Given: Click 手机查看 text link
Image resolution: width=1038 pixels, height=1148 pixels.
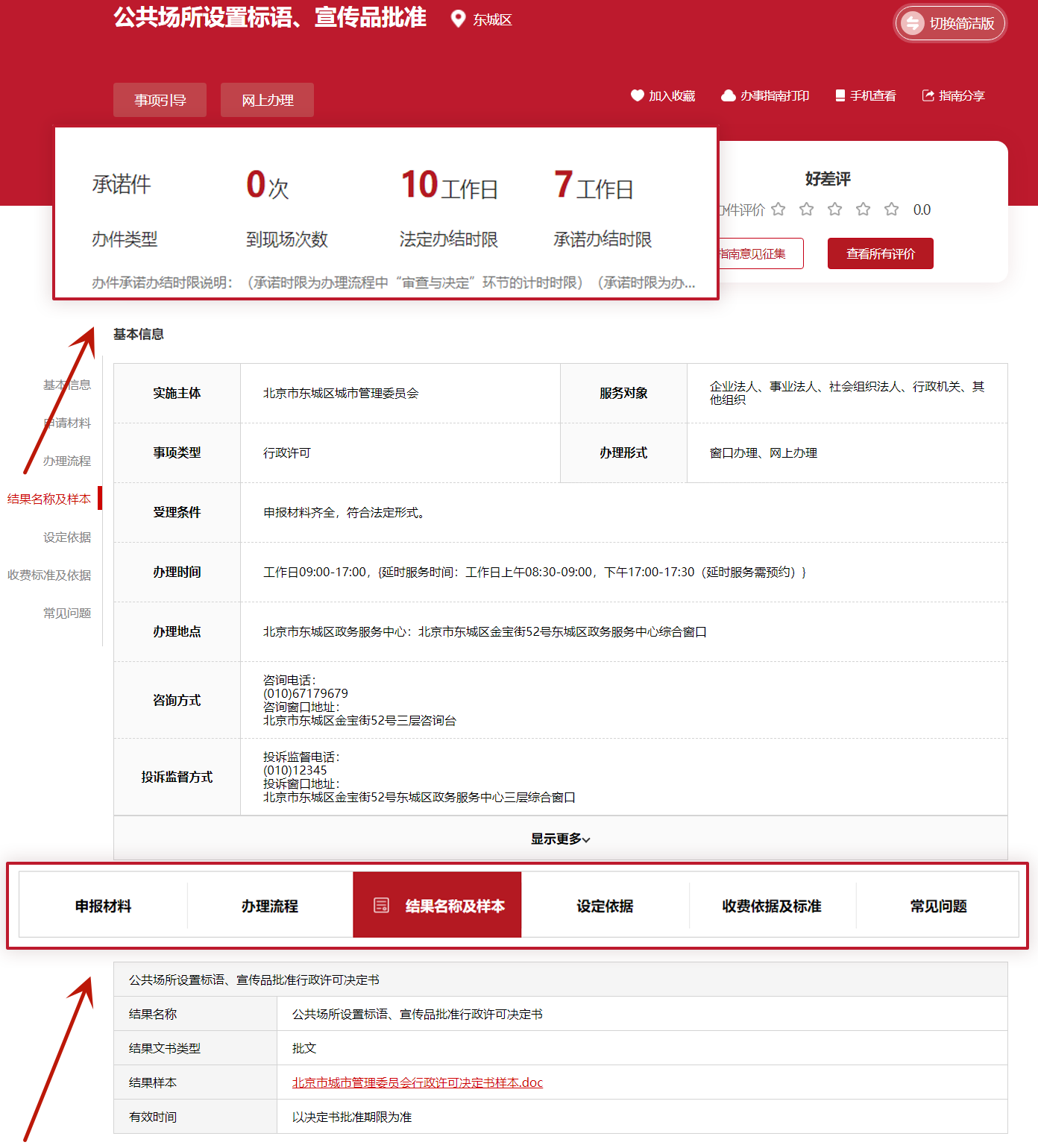Looking at the screenshot, I should [x=873, y=95].
